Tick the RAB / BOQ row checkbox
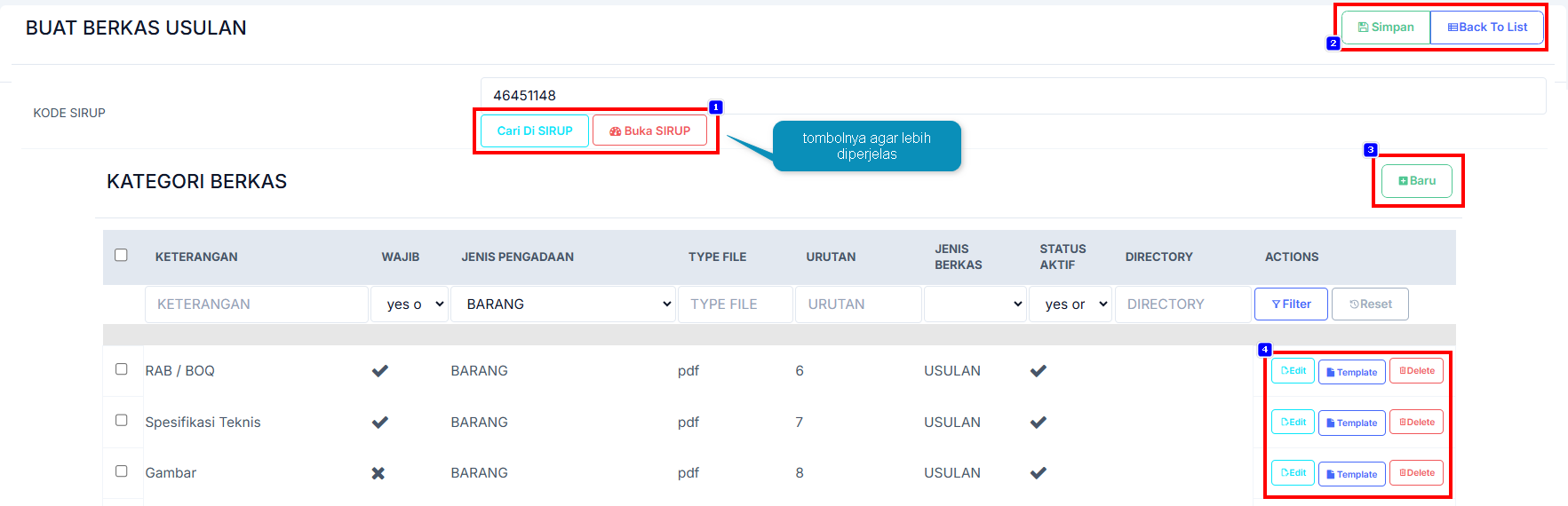Image resolution: width=1568 pixels, height=506 pixels. pos(122,369)
